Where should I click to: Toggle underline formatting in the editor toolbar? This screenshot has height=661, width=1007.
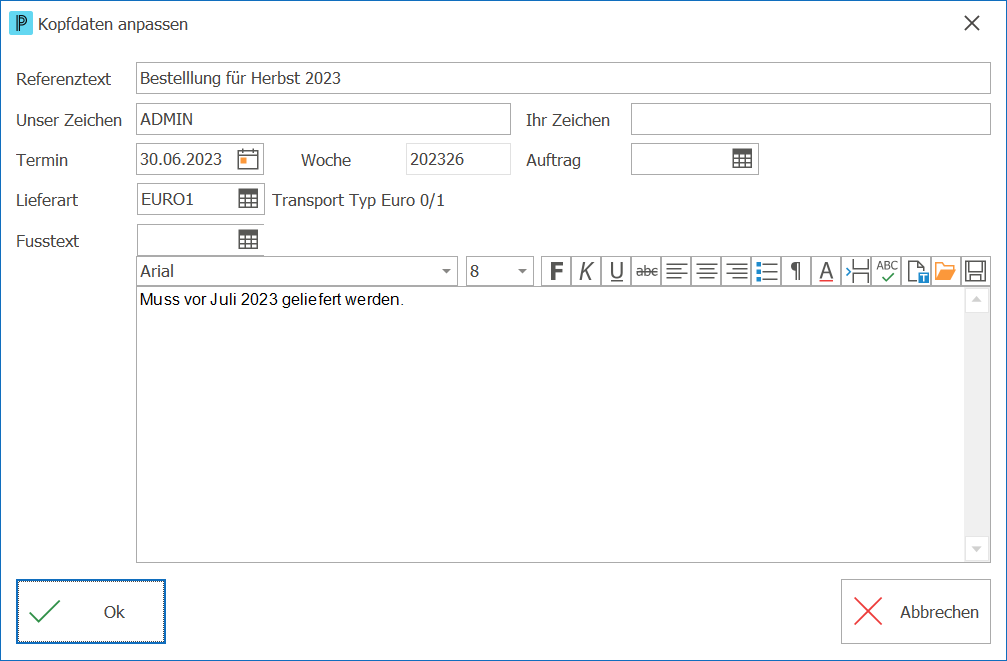(616, 271)
